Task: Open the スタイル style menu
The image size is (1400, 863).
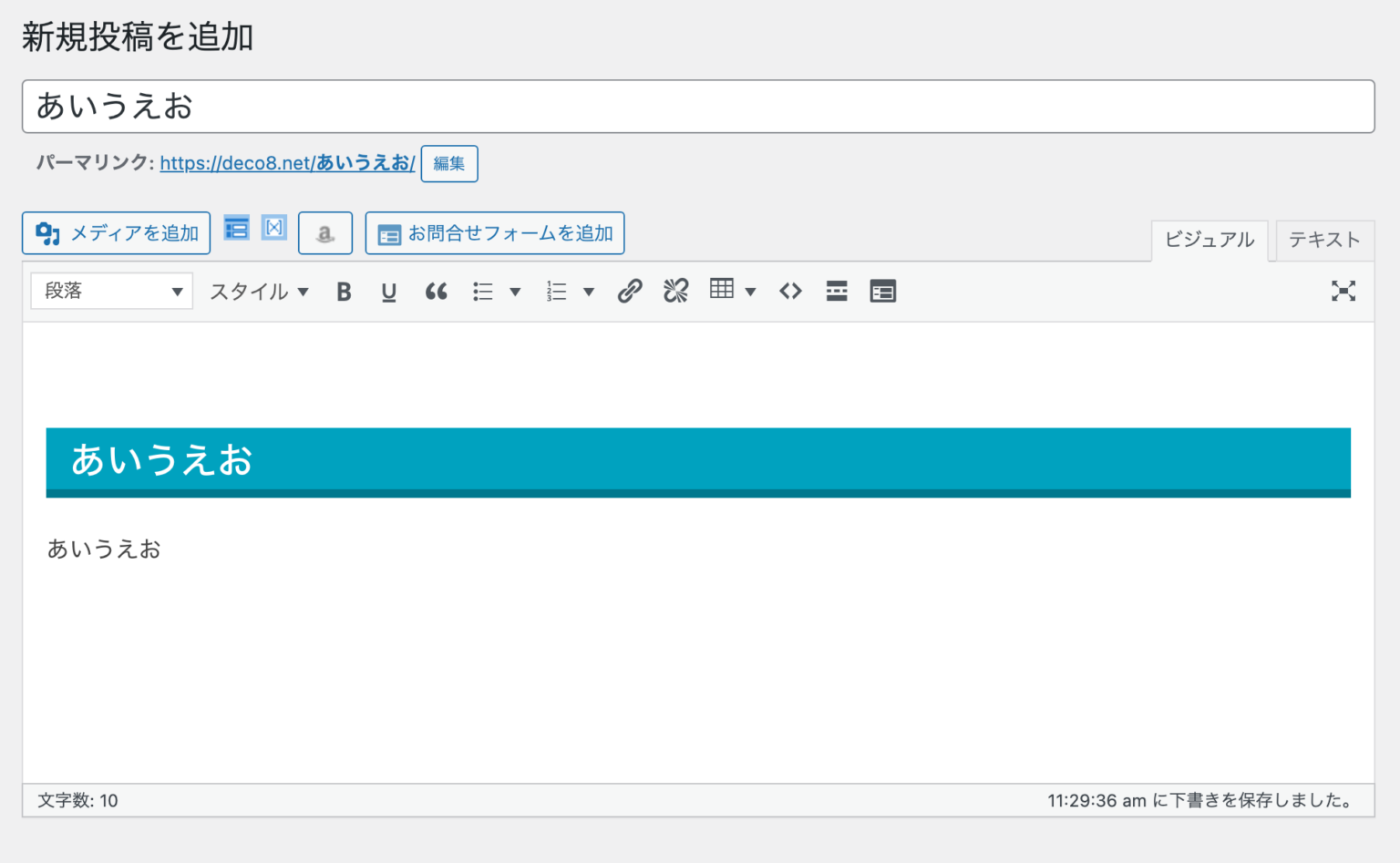Action: [x=258, y=291]
